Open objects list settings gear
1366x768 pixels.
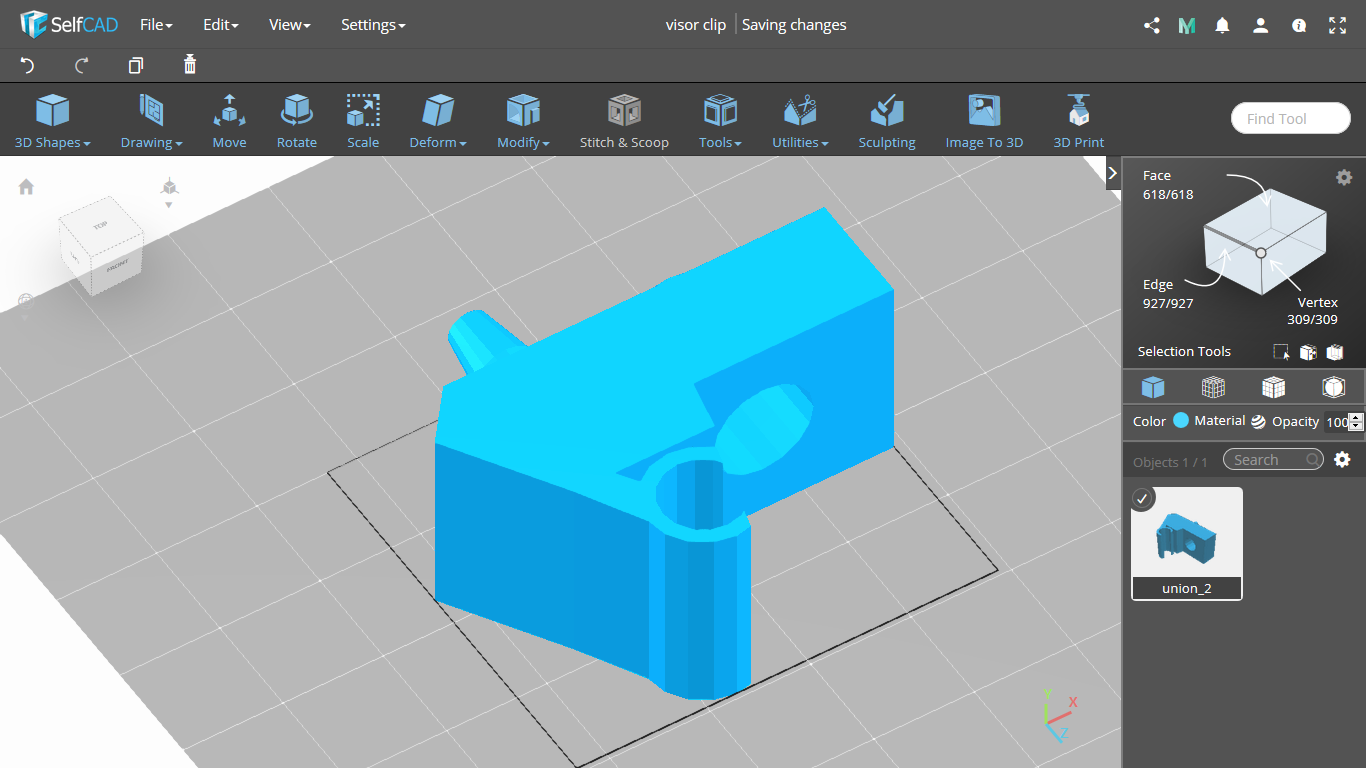point(1342,459)
